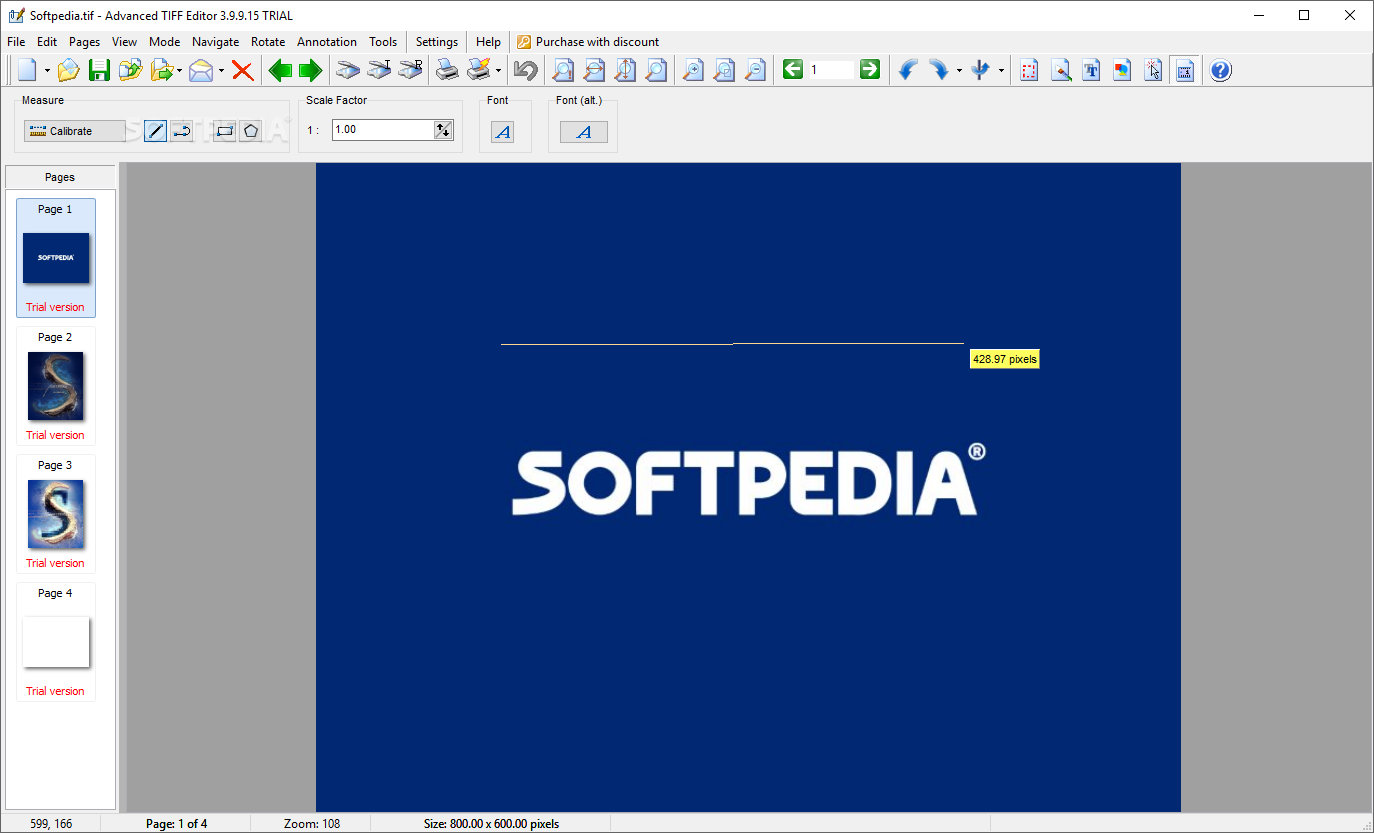Screen dimensions: 1374x833
Task: Toggle the Measure mode ruler icon in toolbar
Action: coord(1185,70)
